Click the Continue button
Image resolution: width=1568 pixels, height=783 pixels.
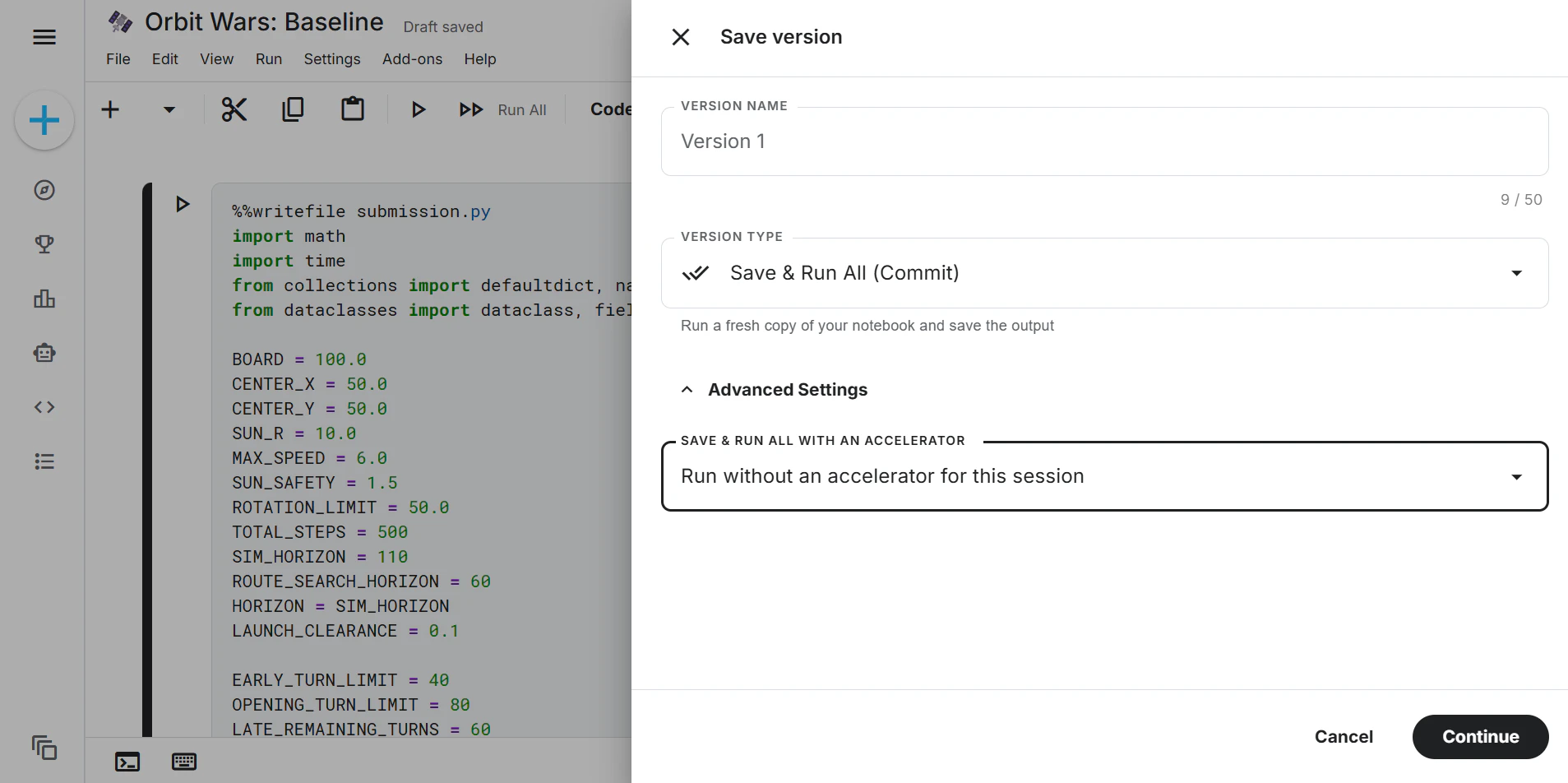click(x=1481, y=737)
